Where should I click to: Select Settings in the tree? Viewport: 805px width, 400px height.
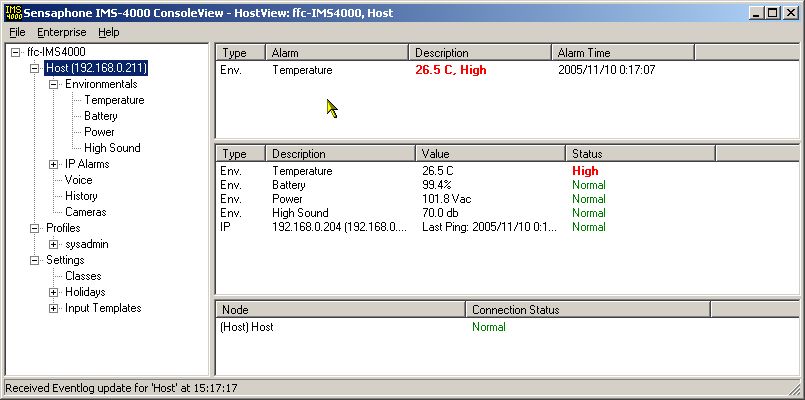point(65,260)
